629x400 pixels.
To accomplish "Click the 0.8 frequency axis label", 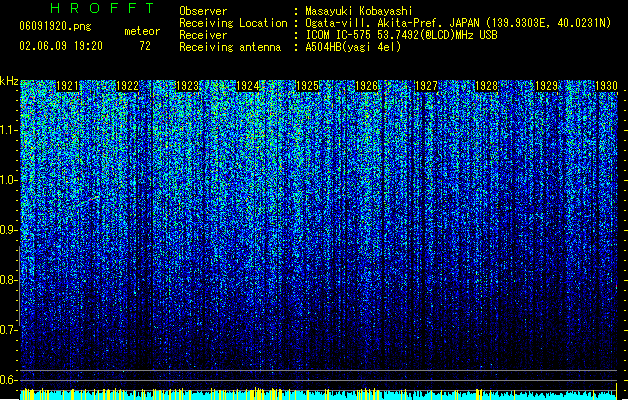I will point(9,280).
